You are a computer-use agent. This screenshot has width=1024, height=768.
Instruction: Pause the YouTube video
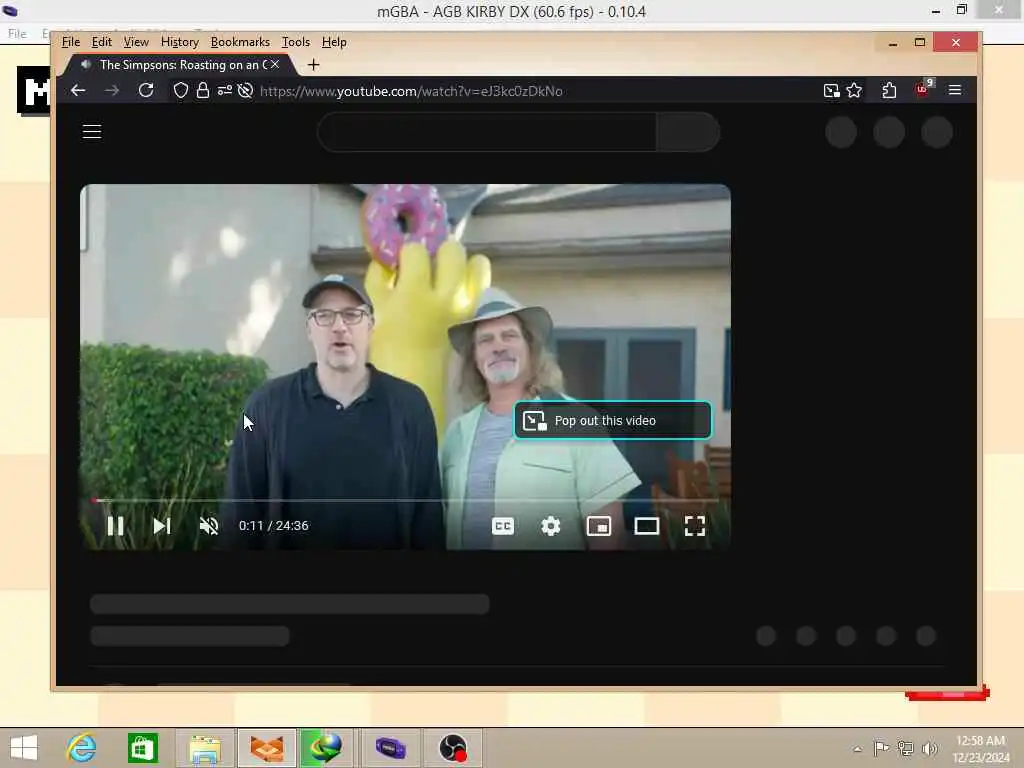pos(116,526)
